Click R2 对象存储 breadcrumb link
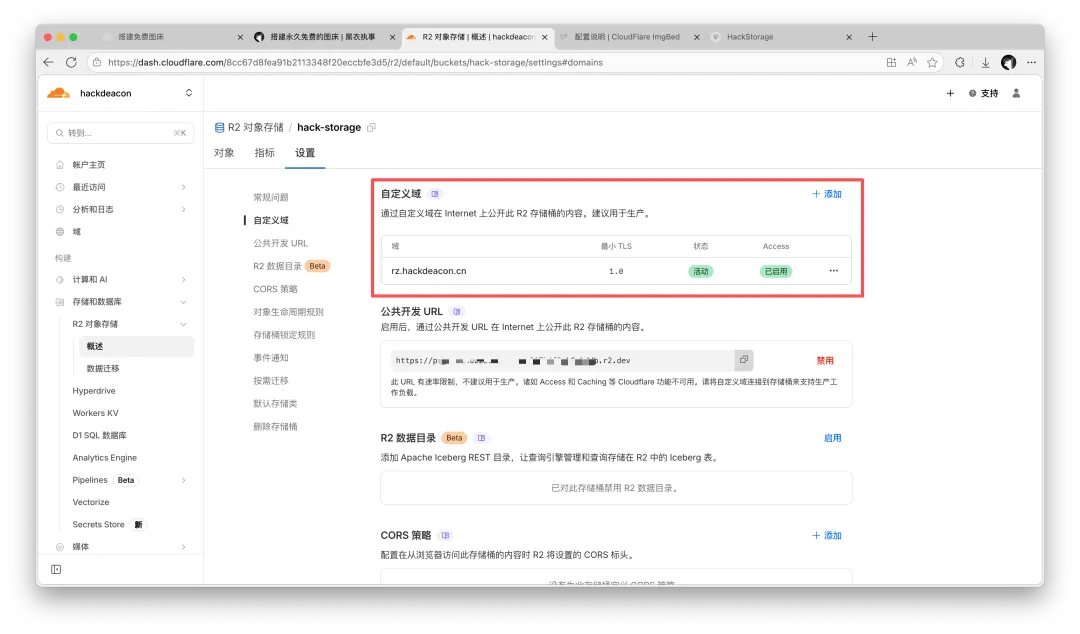The image size is (1080, 634). [x=249, y=127]
